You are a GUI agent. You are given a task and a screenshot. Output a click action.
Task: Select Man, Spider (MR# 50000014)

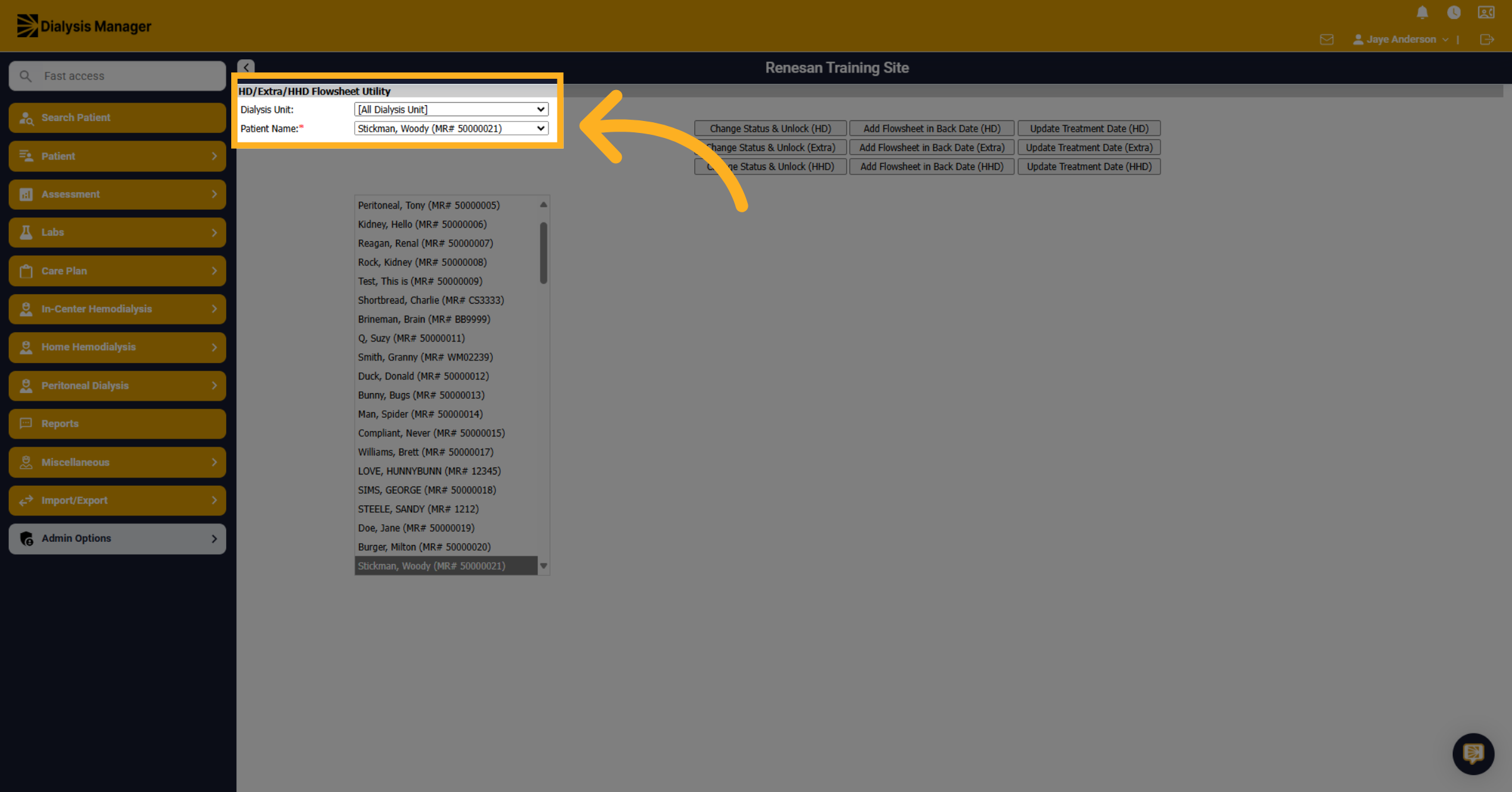pos(446,414)
